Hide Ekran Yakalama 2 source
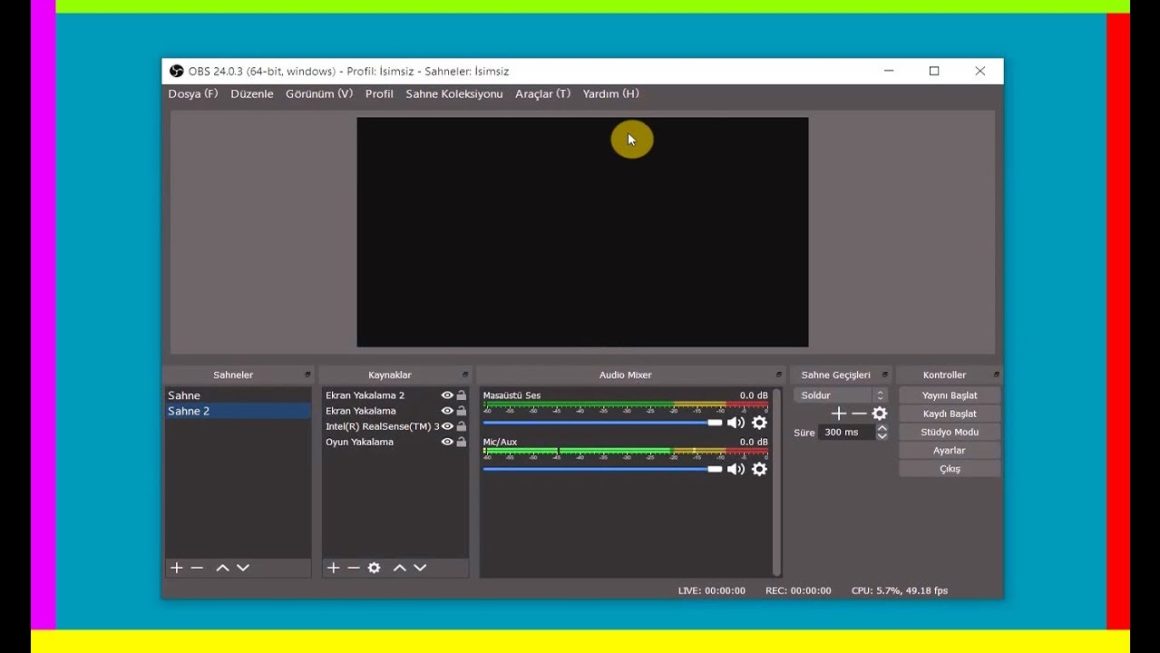 447,396
